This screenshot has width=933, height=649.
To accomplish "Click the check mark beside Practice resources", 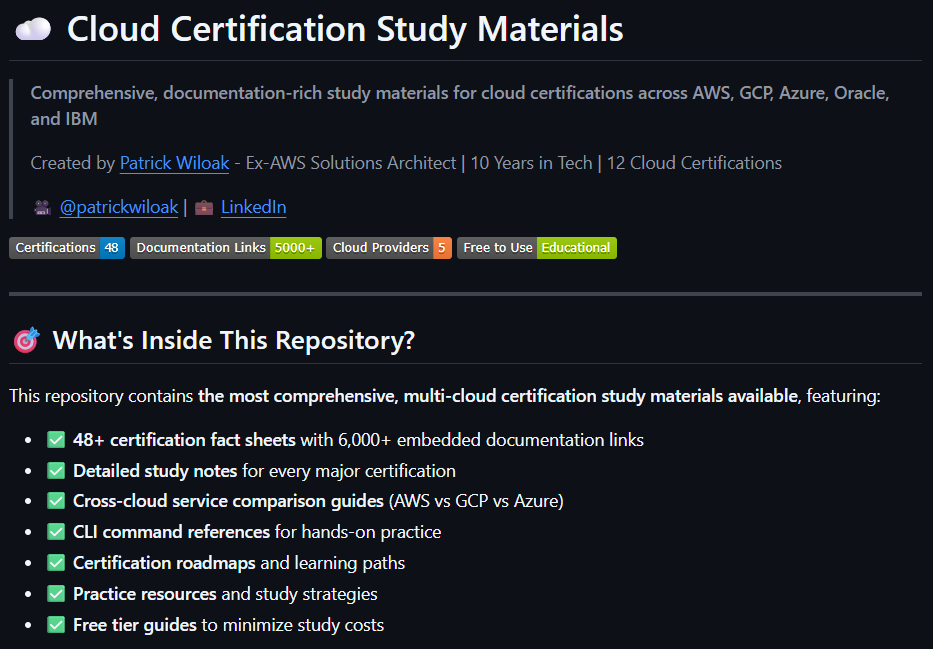I will [56, 594].
